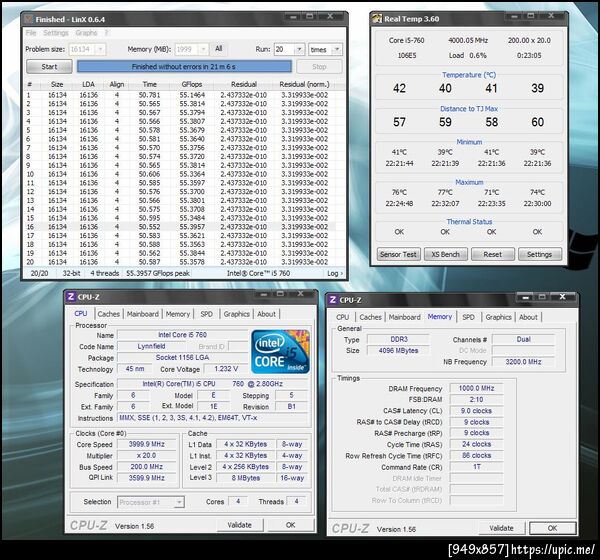This screenshot has width=600, height=560.
Task: Open About tab in right CPU-Z window
Action: tap(528, 317)
